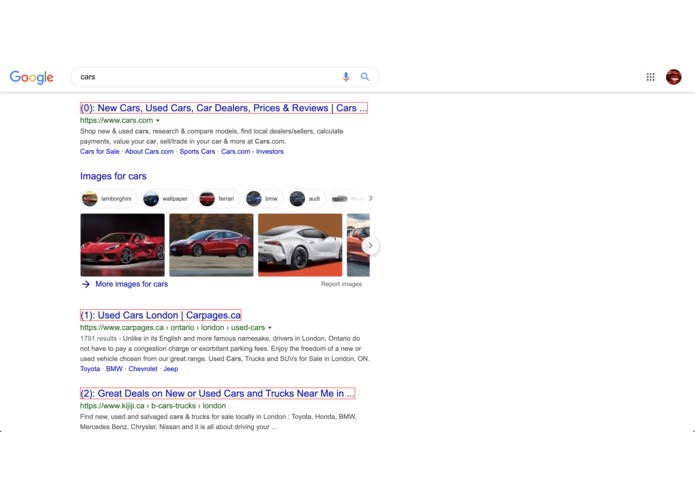Open New Cars, Used Cars result link
The width and height of the screenshot is (695, 494).
pos(224,108)
